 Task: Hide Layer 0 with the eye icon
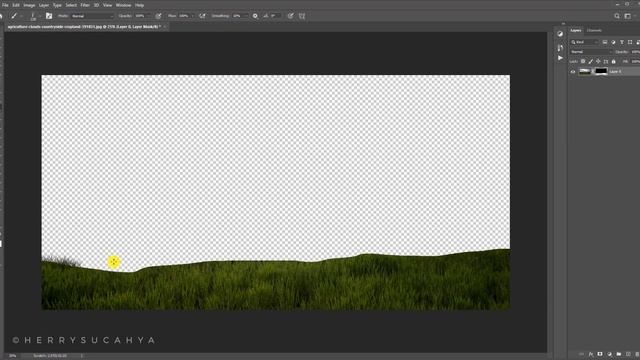coord(573,71)
